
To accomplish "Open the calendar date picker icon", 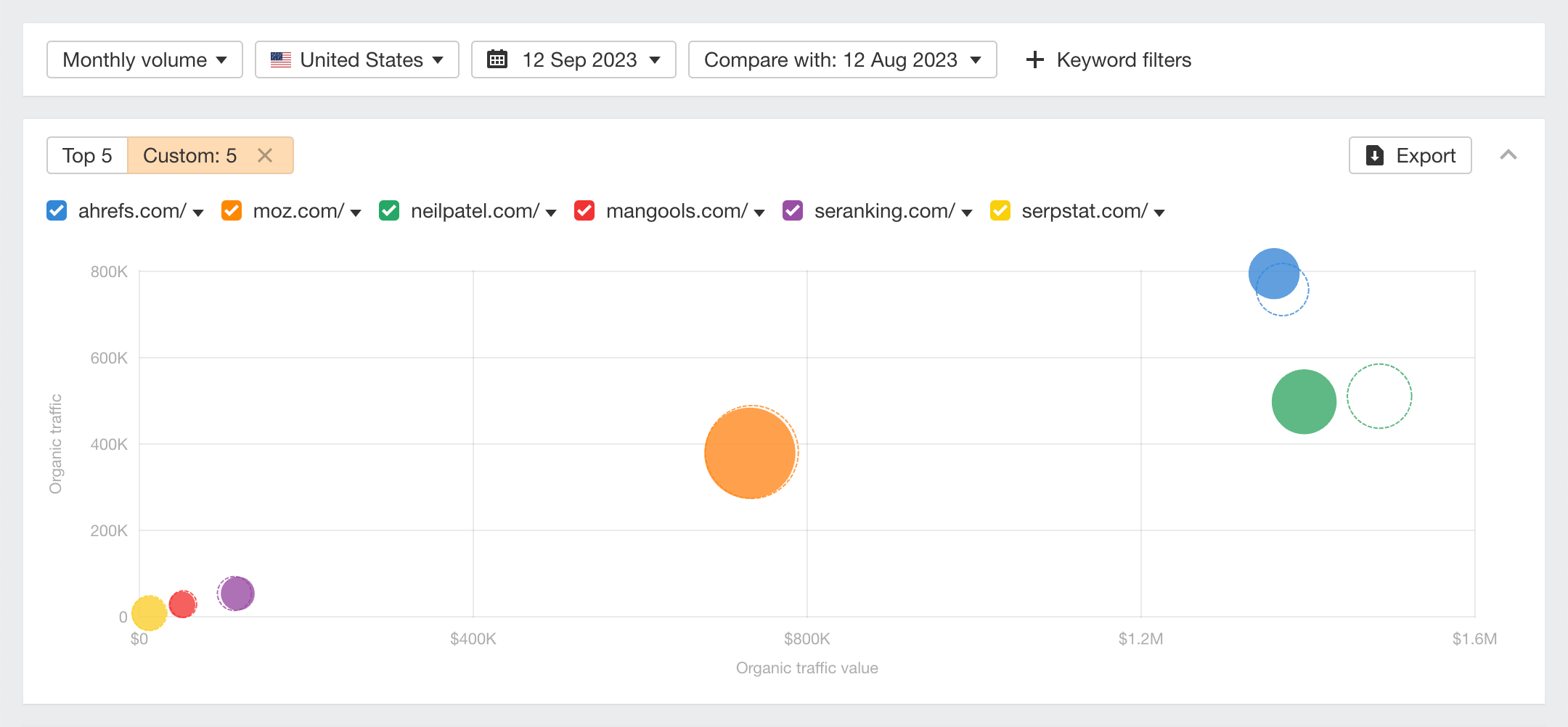I will point(498,59).
